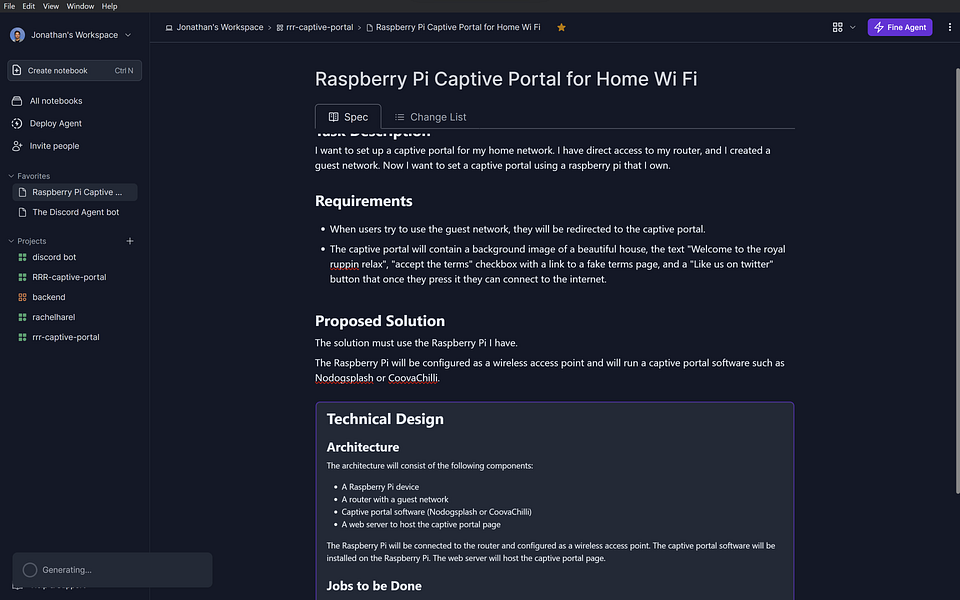Open the File menu

[x=9, y=6]
